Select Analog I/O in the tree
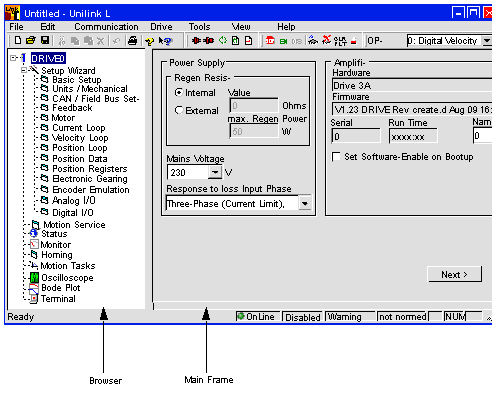 pos(74,200)
